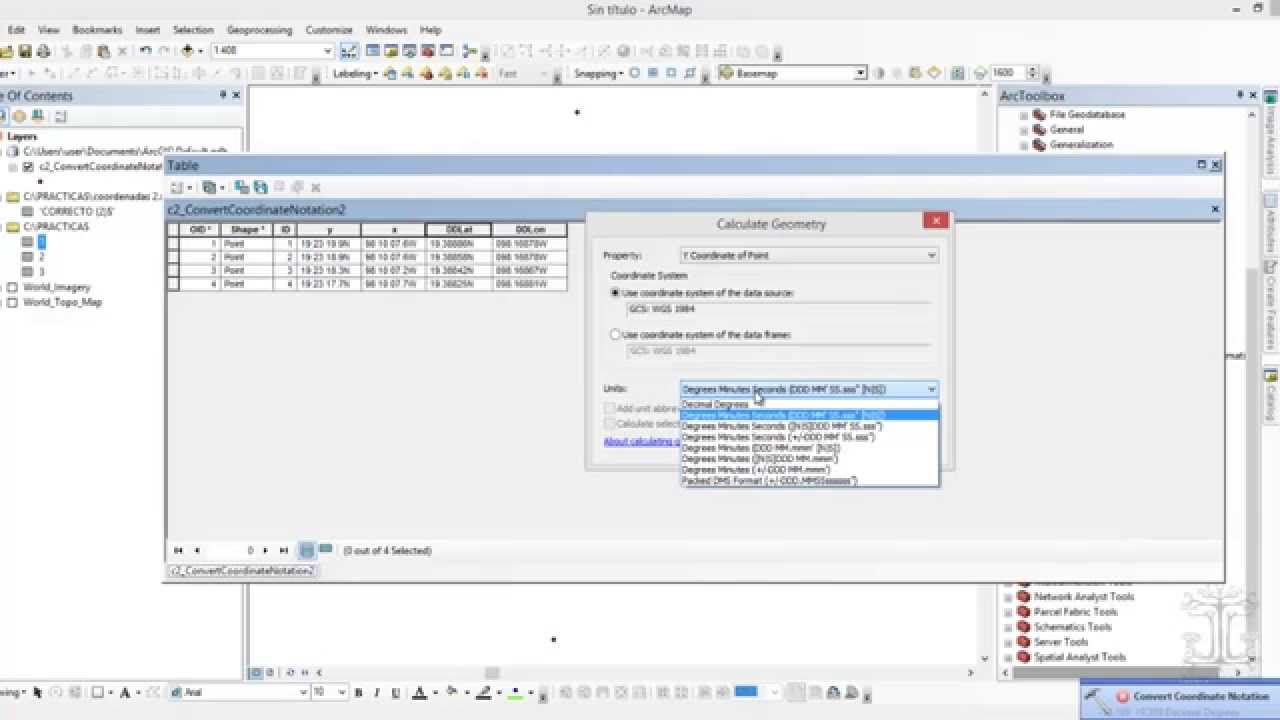Choose Packed DMS Format option
The height and width of the screenshot is (720, 1280).
pos(809,481)
